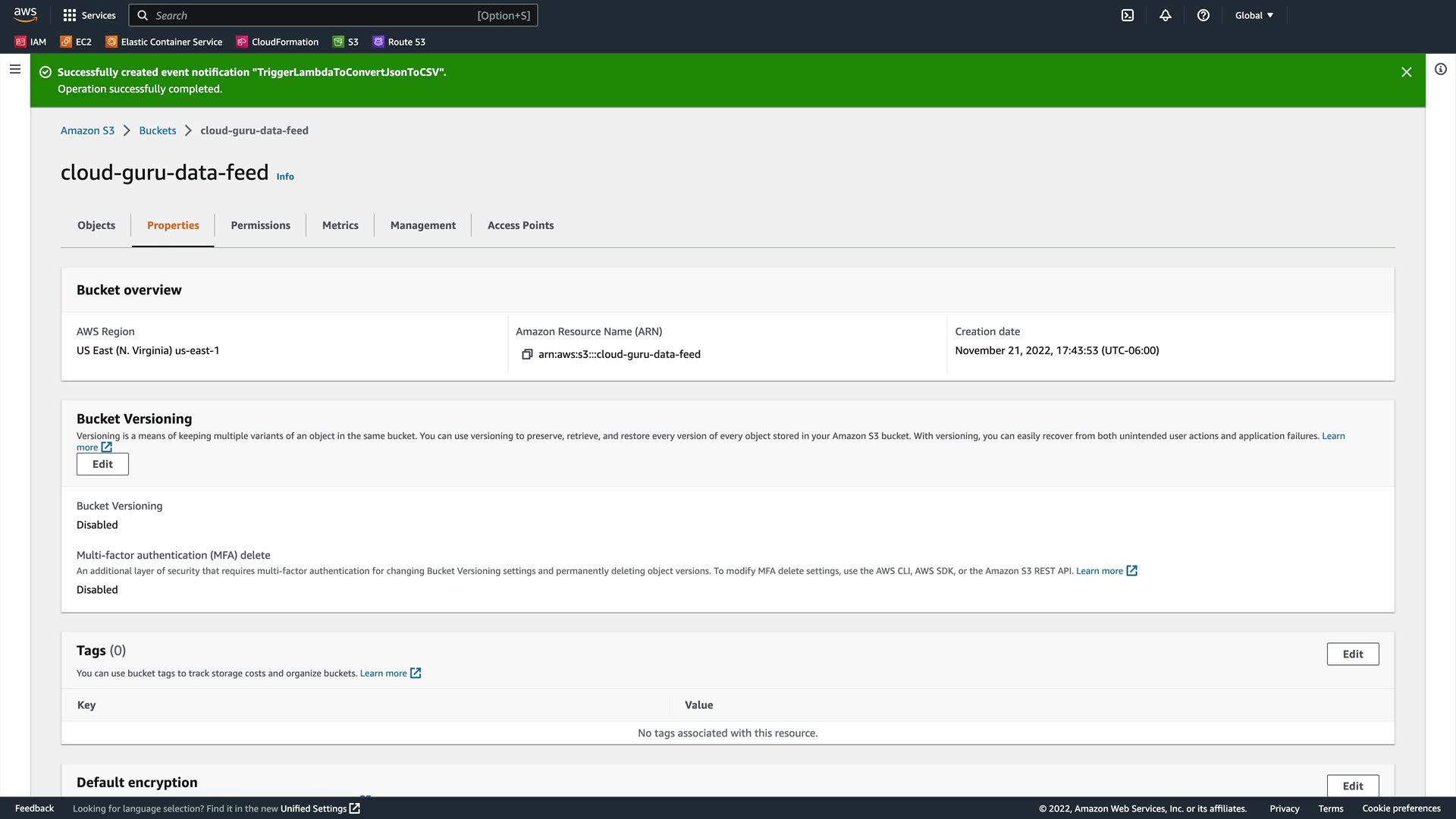Open the Route 53 shortcut in favorites bar
1456x819 pixels.
tap(399, 42)
